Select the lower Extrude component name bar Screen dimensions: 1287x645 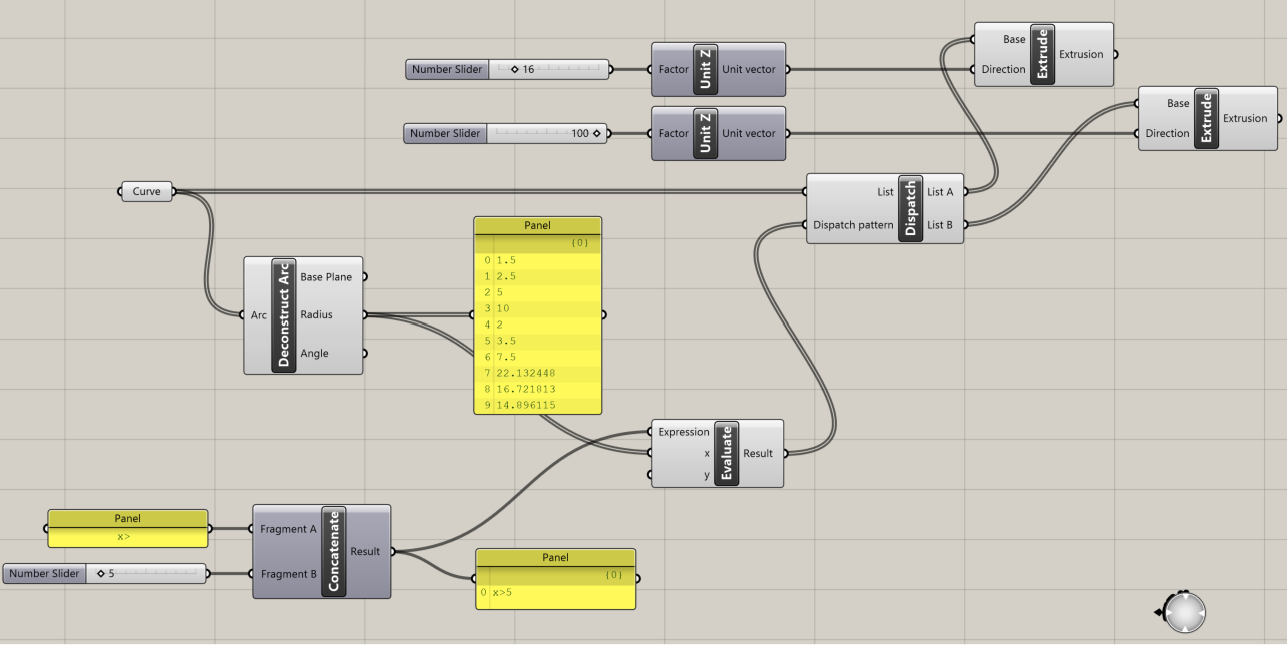1207,118
